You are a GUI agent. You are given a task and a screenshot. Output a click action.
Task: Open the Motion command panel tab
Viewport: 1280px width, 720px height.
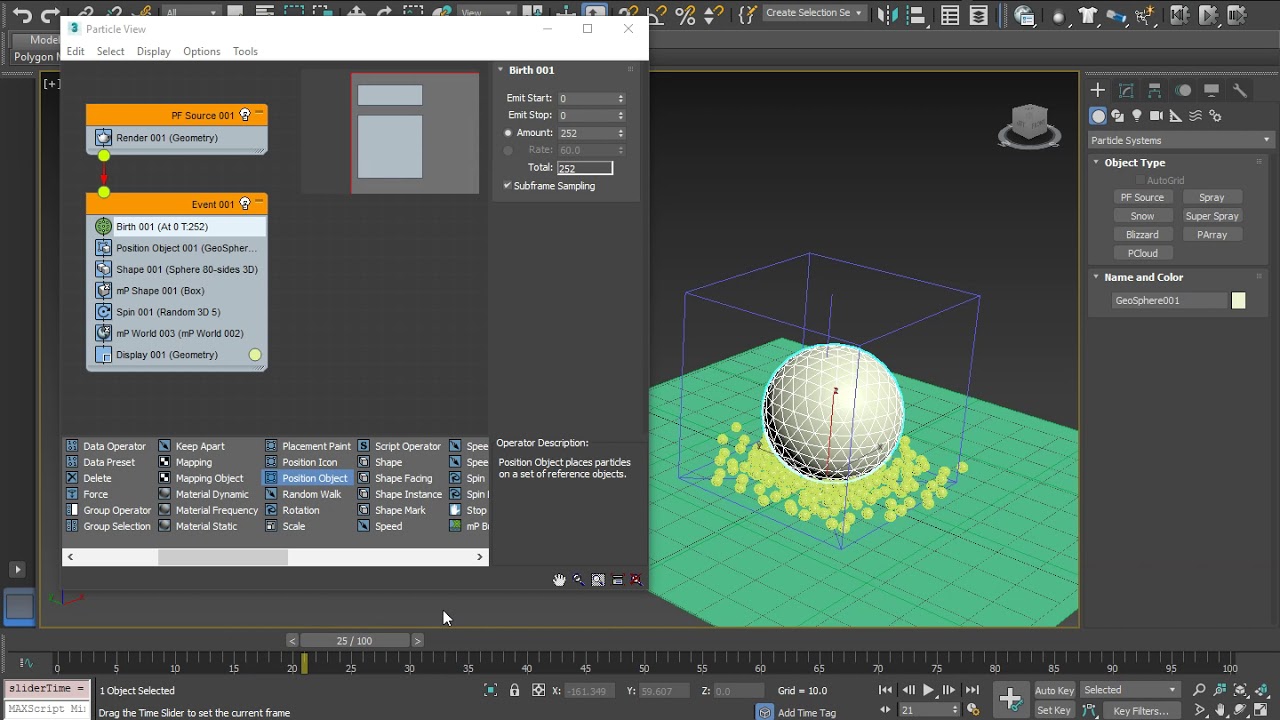pos(1183,90)
